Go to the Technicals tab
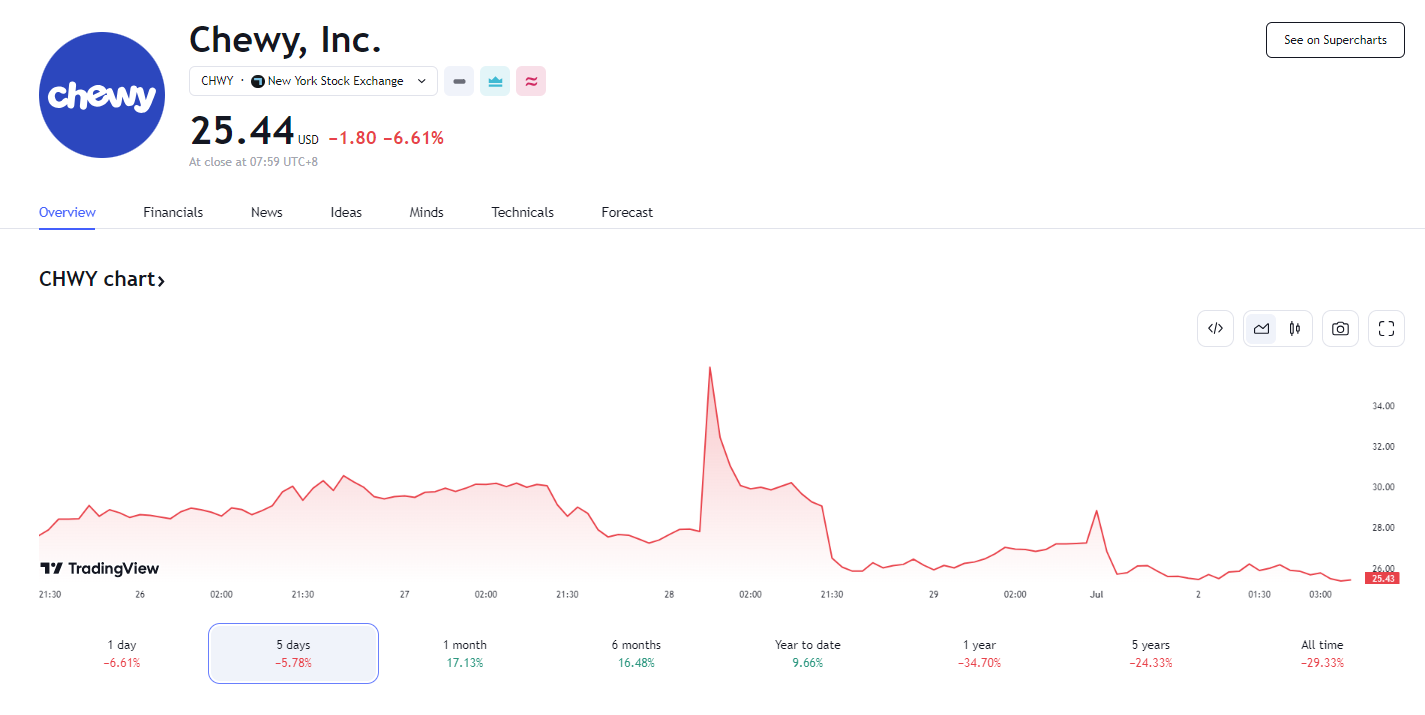Screen dimensions: 1425x715 [x=522, y=212]
